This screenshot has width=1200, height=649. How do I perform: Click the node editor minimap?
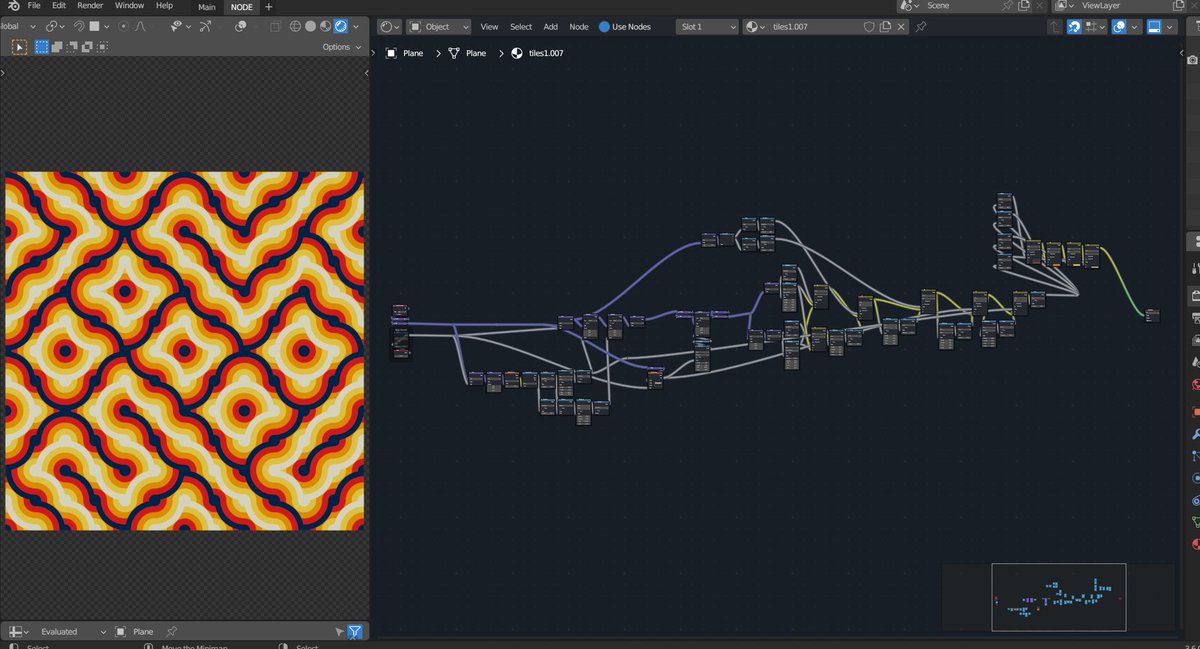click(x=1058, y=597)
